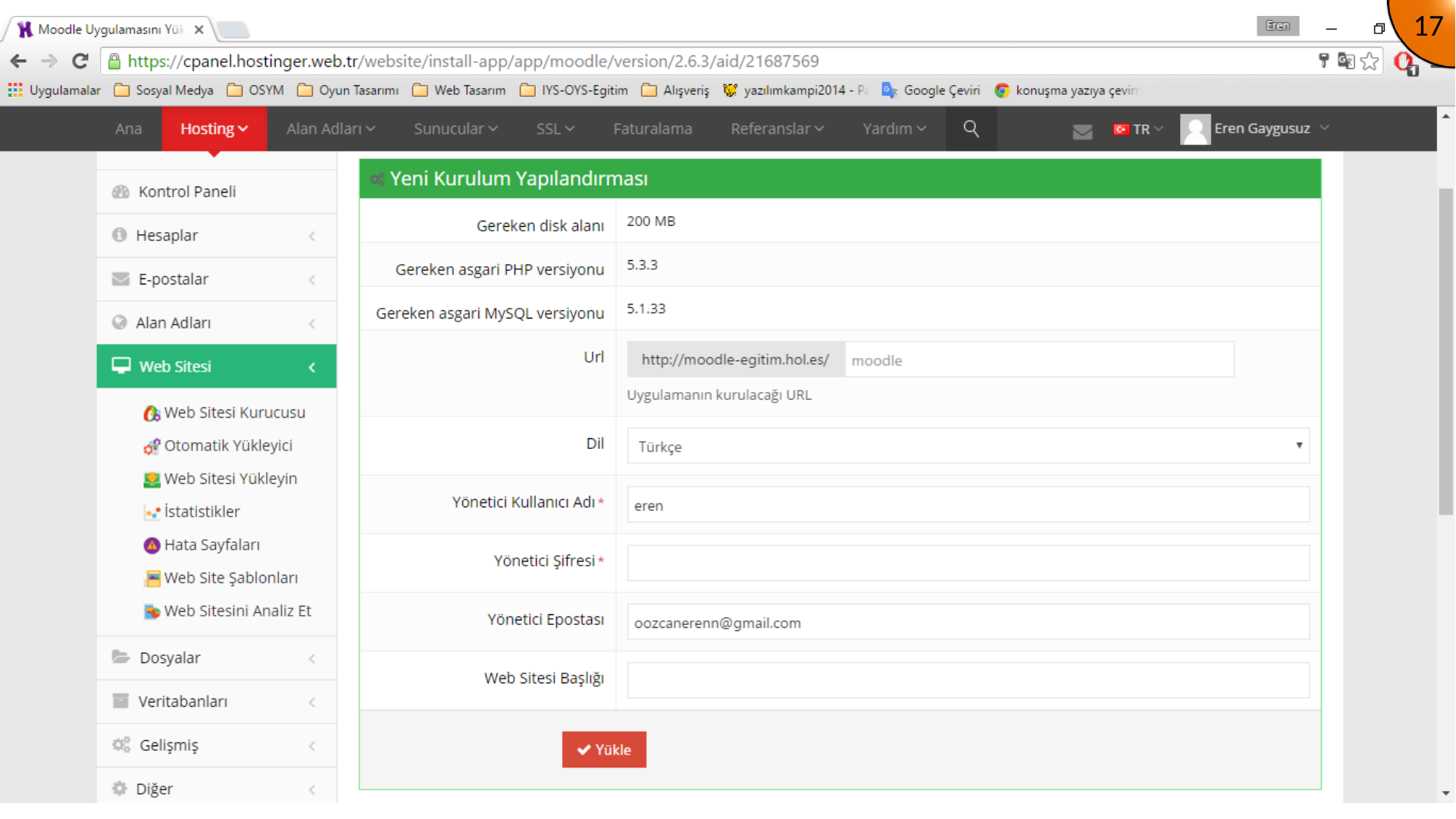Open the new tab button

point(233,30)
